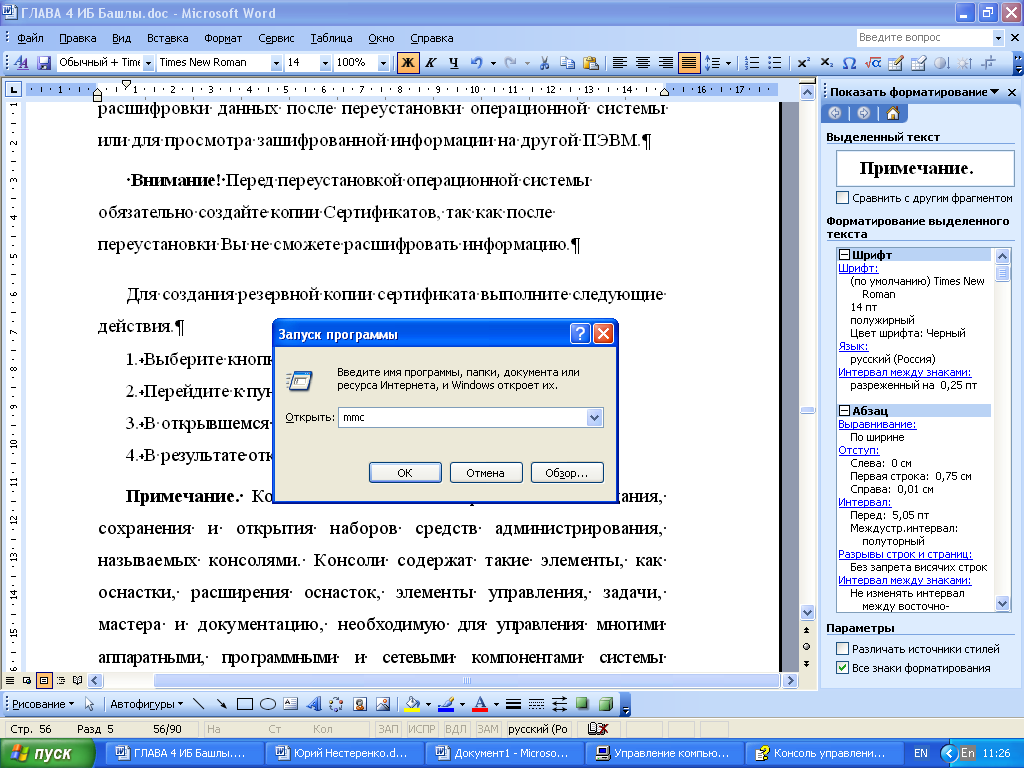Viewport: 1024px width, 768px height.
Task: Click the пуск Start button
Action: click(48, 753)
